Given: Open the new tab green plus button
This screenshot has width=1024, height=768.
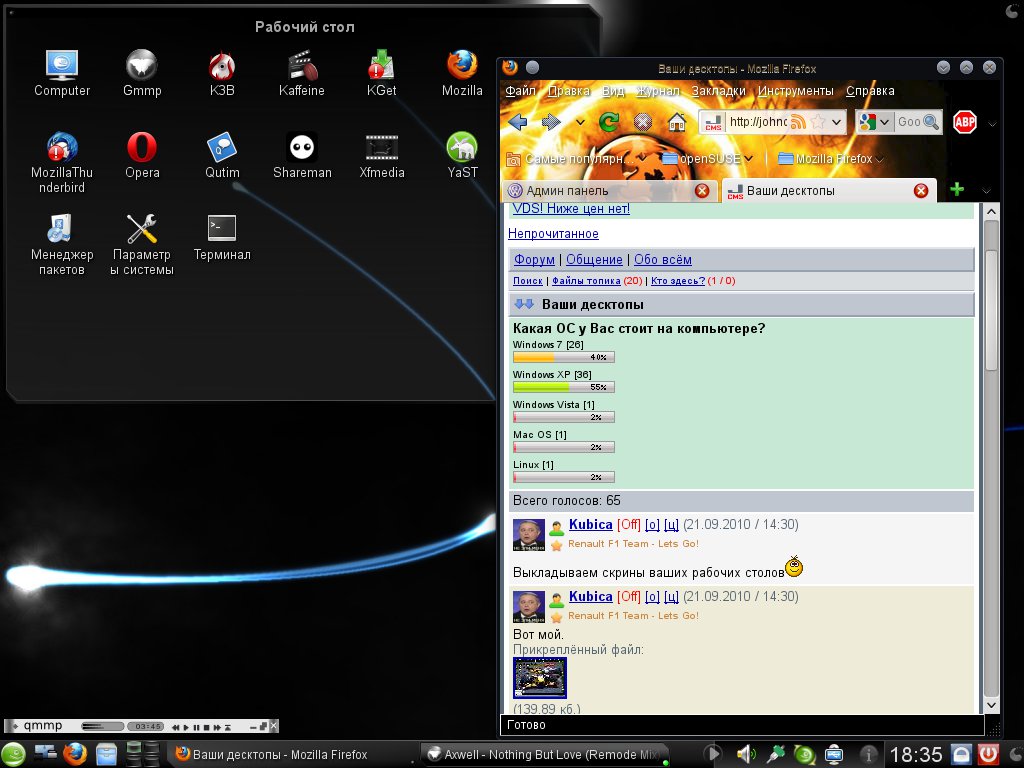Looking at the screenshot, I should [956, 190].
